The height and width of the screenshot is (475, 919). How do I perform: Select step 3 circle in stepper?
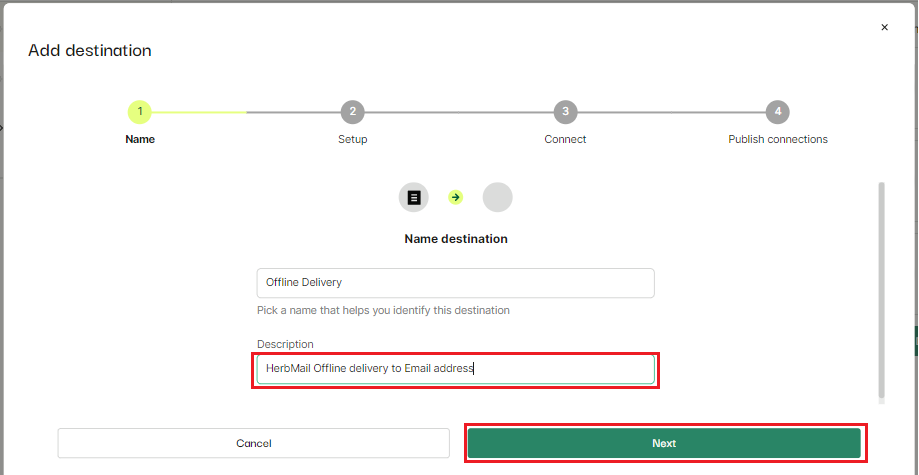[566, 111]
